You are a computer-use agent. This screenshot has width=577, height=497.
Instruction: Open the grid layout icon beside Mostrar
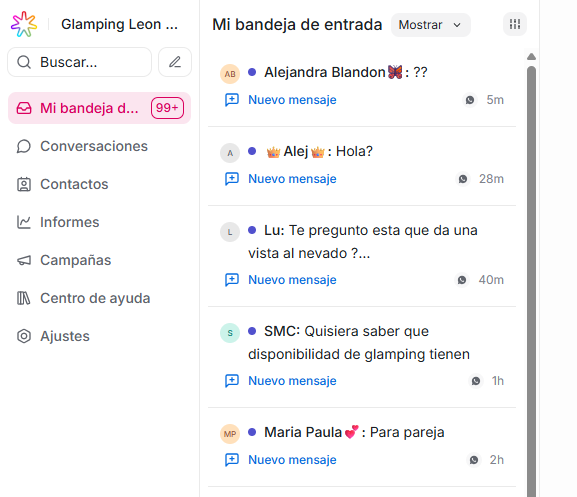tap(515, 24)
